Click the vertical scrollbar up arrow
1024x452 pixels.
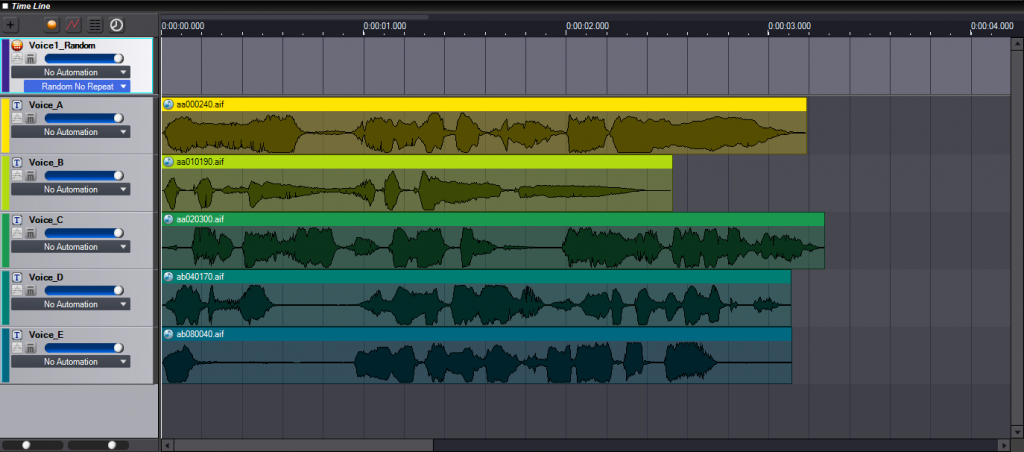[1017, 43]
